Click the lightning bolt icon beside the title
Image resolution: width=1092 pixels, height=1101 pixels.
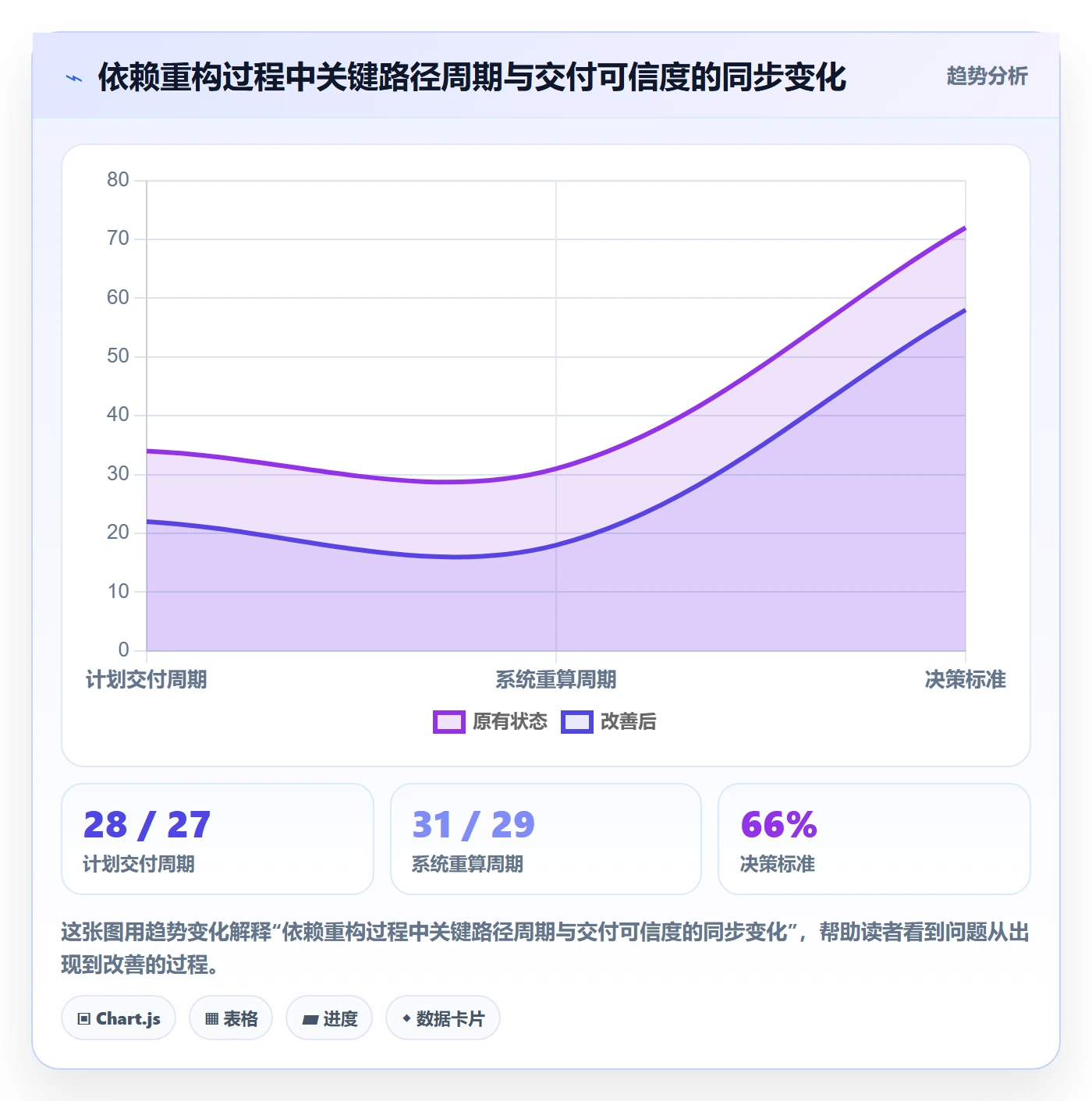(74, 78)
